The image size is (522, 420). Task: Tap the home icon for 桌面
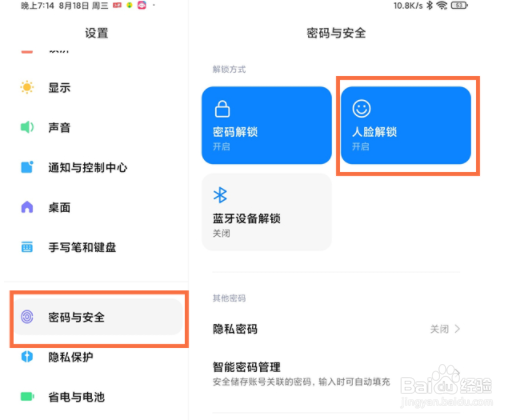click(27, 207)
